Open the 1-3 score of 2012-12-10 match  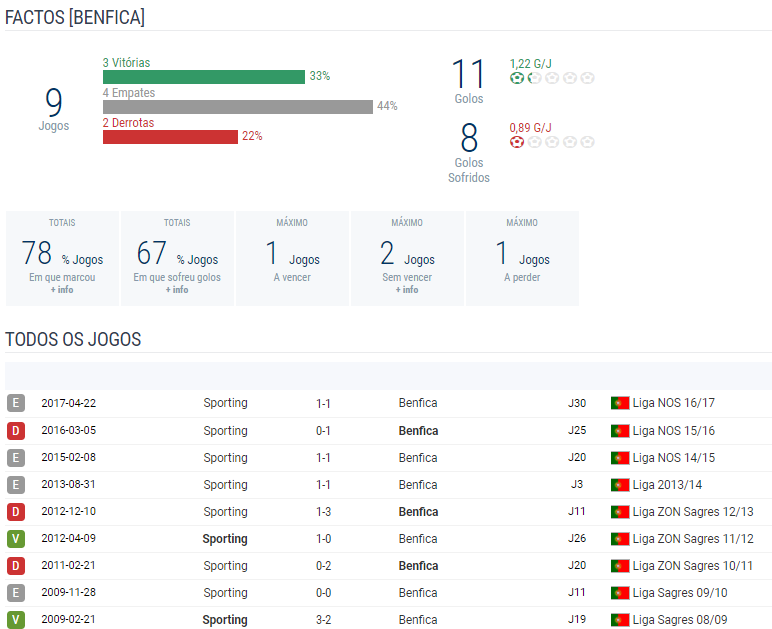(x=323, y=512)
